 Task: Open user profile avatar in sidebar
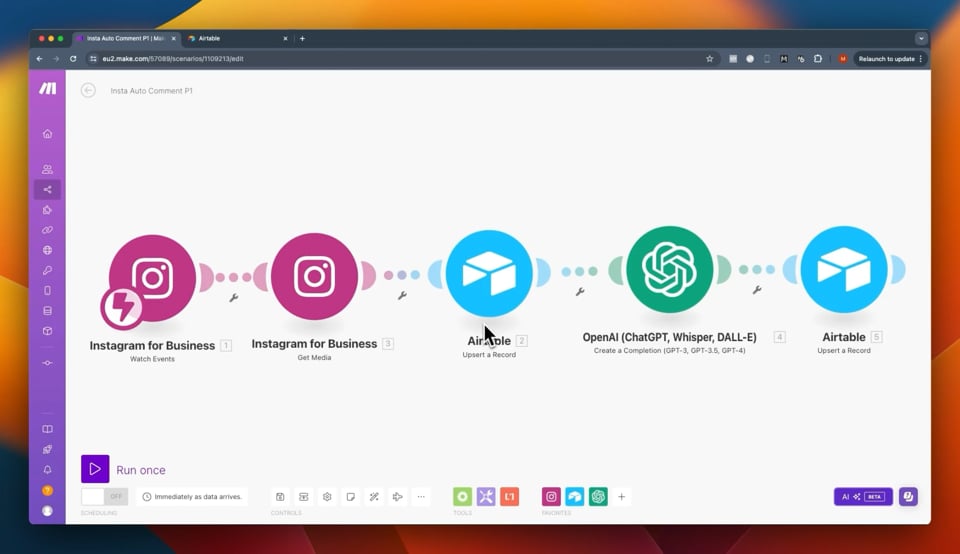tap(47, 511)
